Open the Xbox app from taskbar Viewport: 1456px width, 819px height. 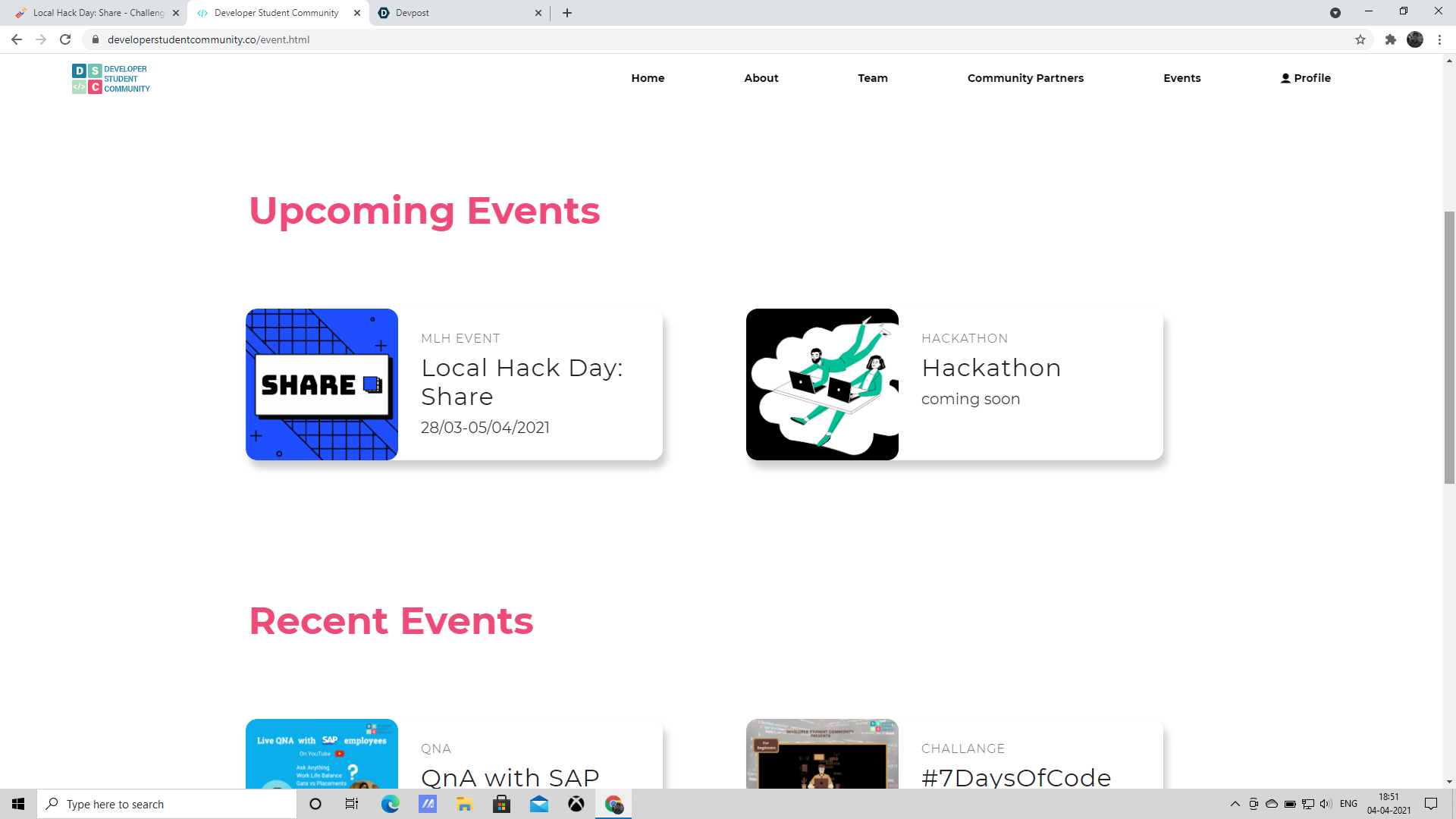(576, 804)
